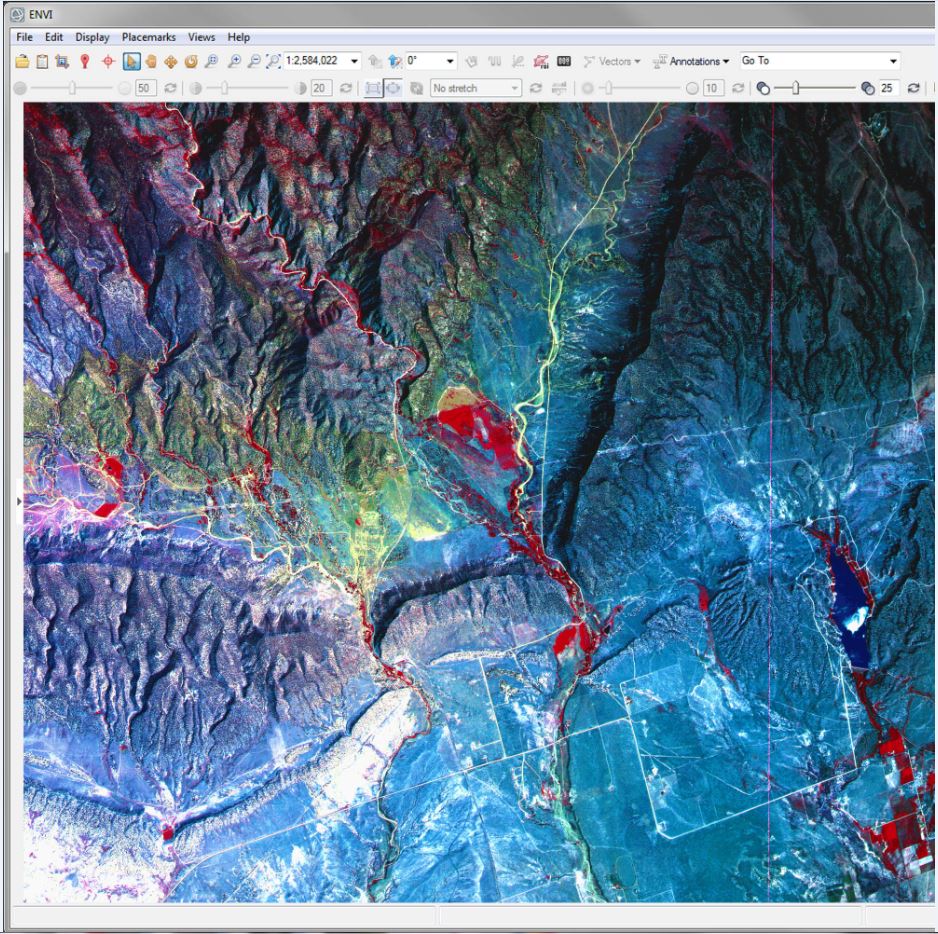Select the arrow Select tool
938x934 pixels.
click(x=129, y=61)
